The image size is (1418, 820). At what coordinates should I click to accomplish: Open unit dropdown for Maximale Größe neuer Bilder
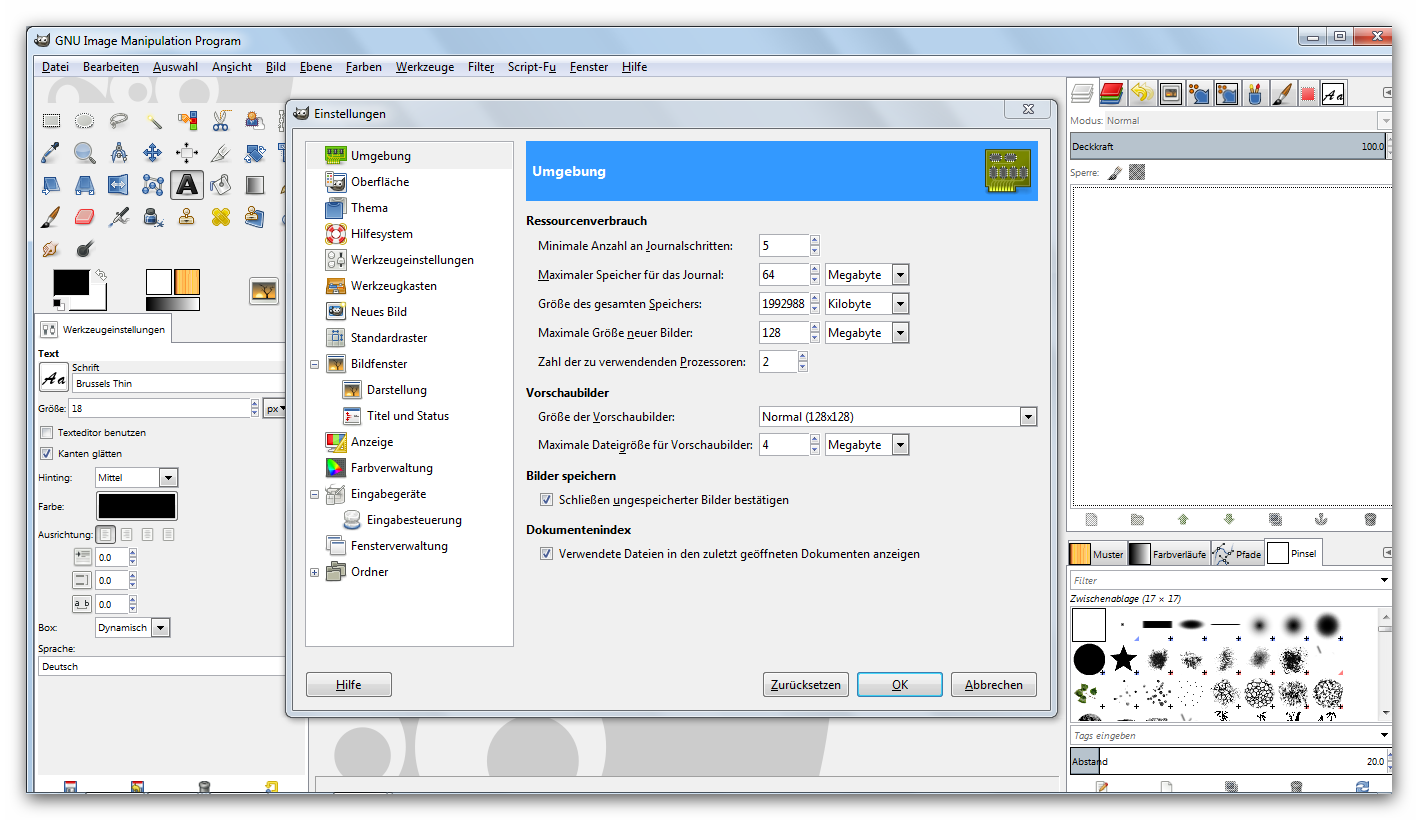tap(900, 333)
